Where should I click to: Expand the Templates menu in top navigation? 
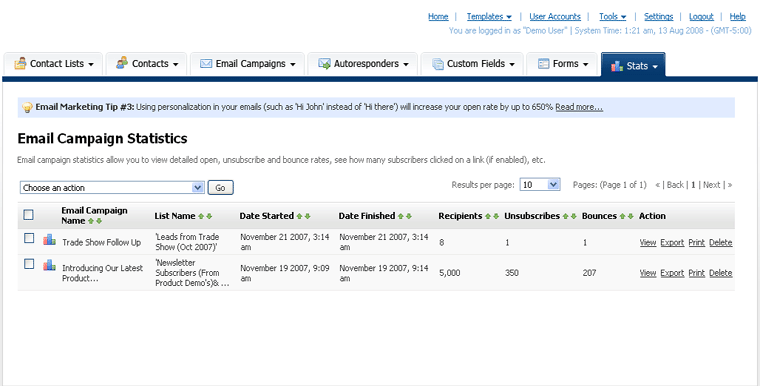489,16
